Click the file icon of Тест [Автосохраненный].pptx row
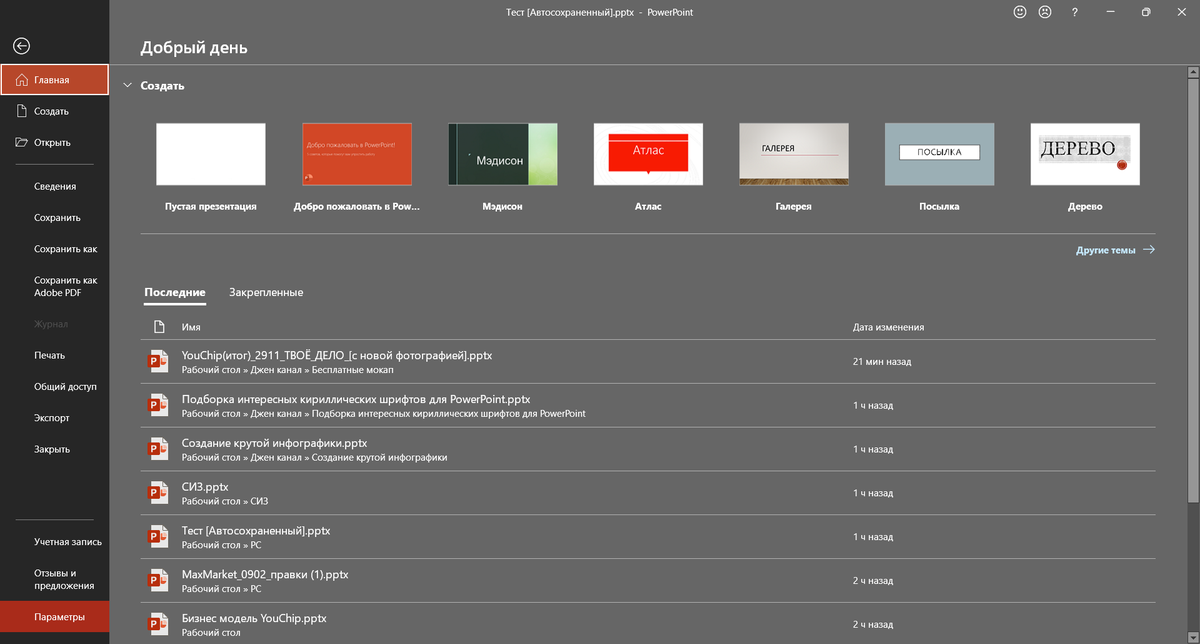Image resolution: width=1200 pixels, height=644 pixels. point(158,537)
